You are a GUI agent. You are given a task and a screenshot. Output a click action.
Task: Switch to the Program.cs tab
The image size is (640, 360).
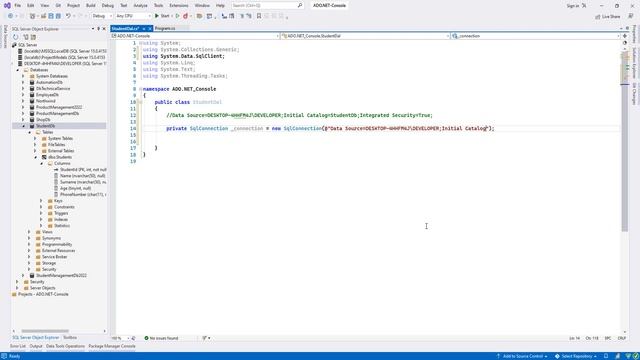pyautogui.click(x=165, y=29)
